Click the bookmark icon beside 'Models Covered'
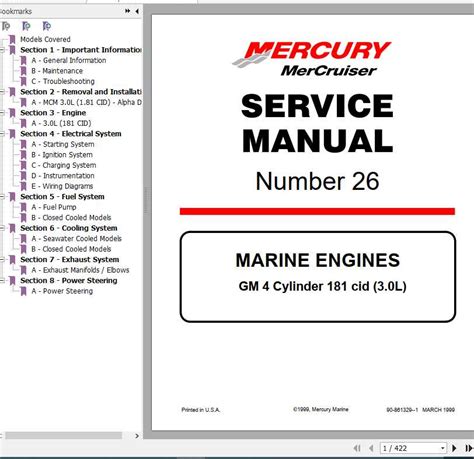The width and height of the screenshot is (474, 459). (12, 40)
